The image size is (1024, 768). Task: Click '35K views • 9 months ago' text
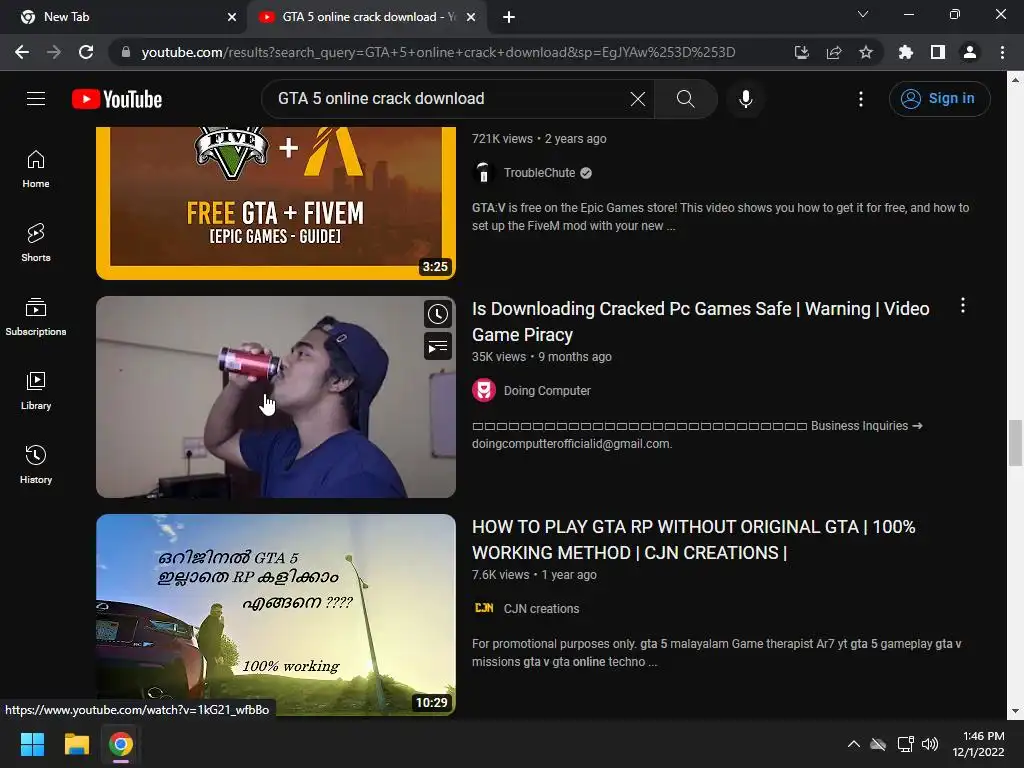[x=542, y=357]
